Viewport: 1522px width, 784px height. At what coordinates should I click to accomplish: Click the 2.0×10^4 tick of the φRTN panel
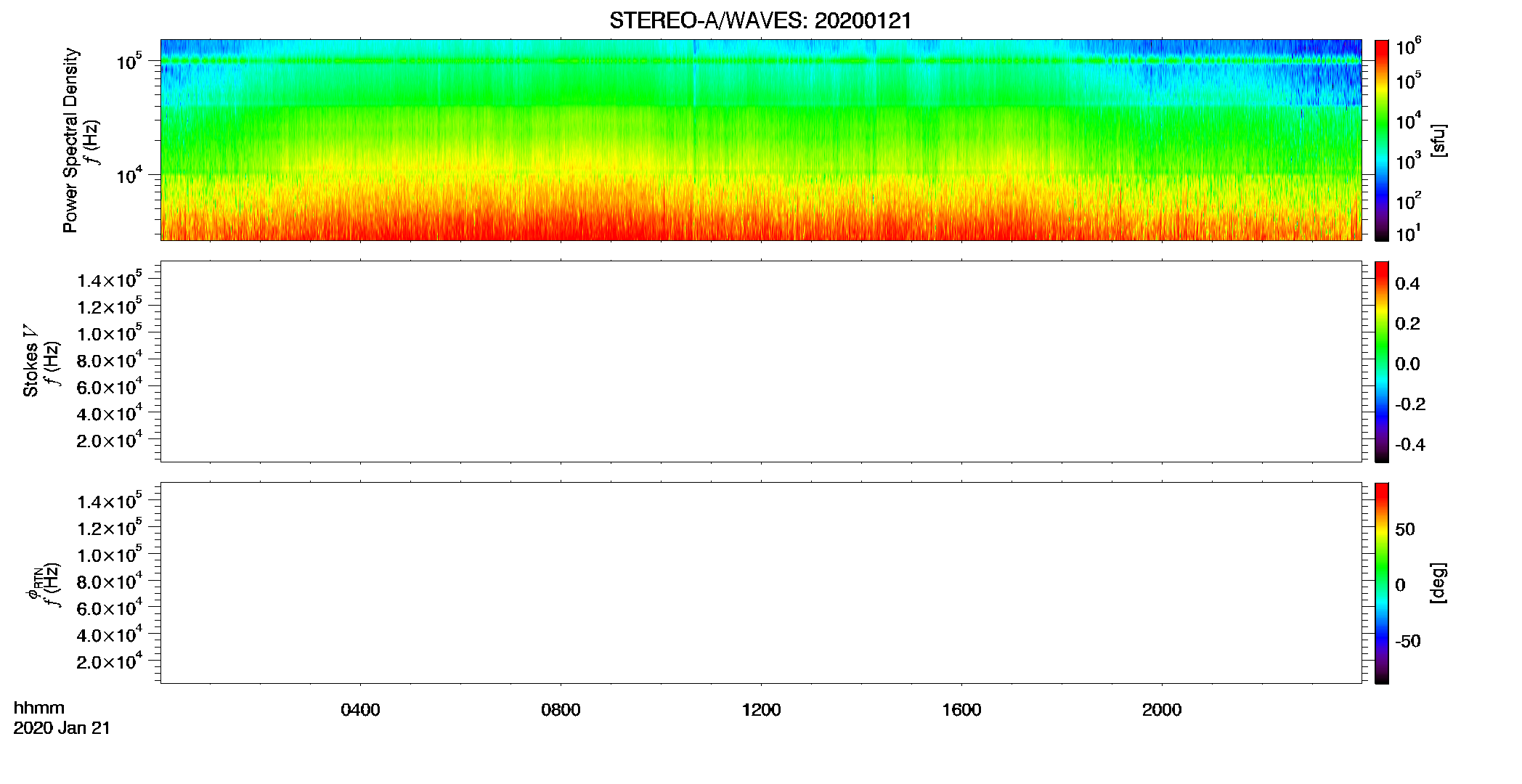(x=110, y=661)
